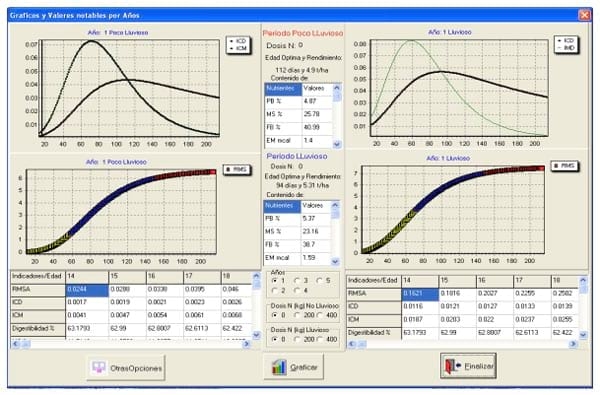Screen dimensions: 600x395
Task: Click the PB % value 5.37
Action: 316,219
